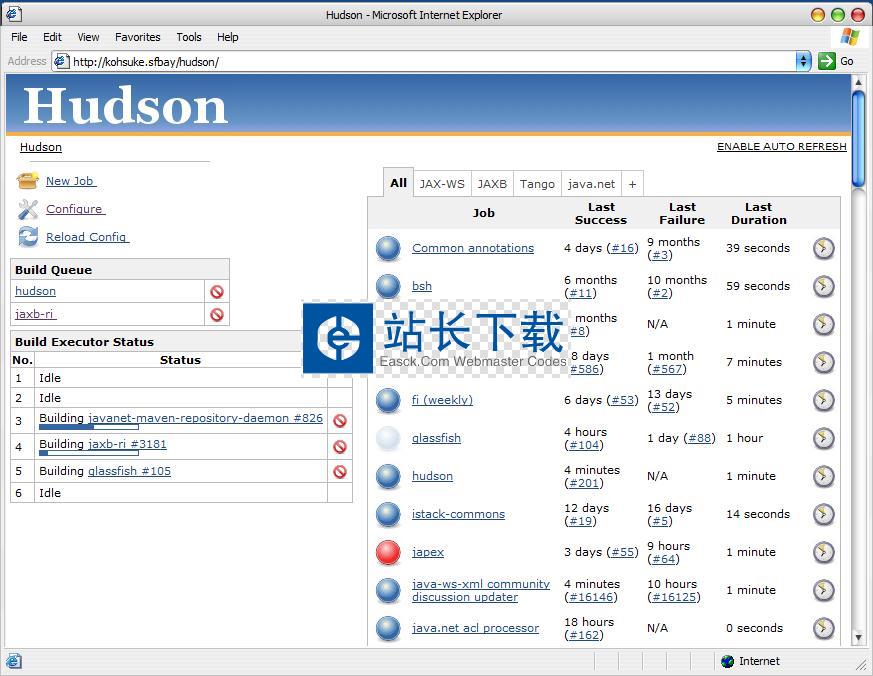The height and width of the screenshot is (676, 873).
Task: Click the jaxb-ri #3181 build progress bar
Action: (x=88, y=453)
